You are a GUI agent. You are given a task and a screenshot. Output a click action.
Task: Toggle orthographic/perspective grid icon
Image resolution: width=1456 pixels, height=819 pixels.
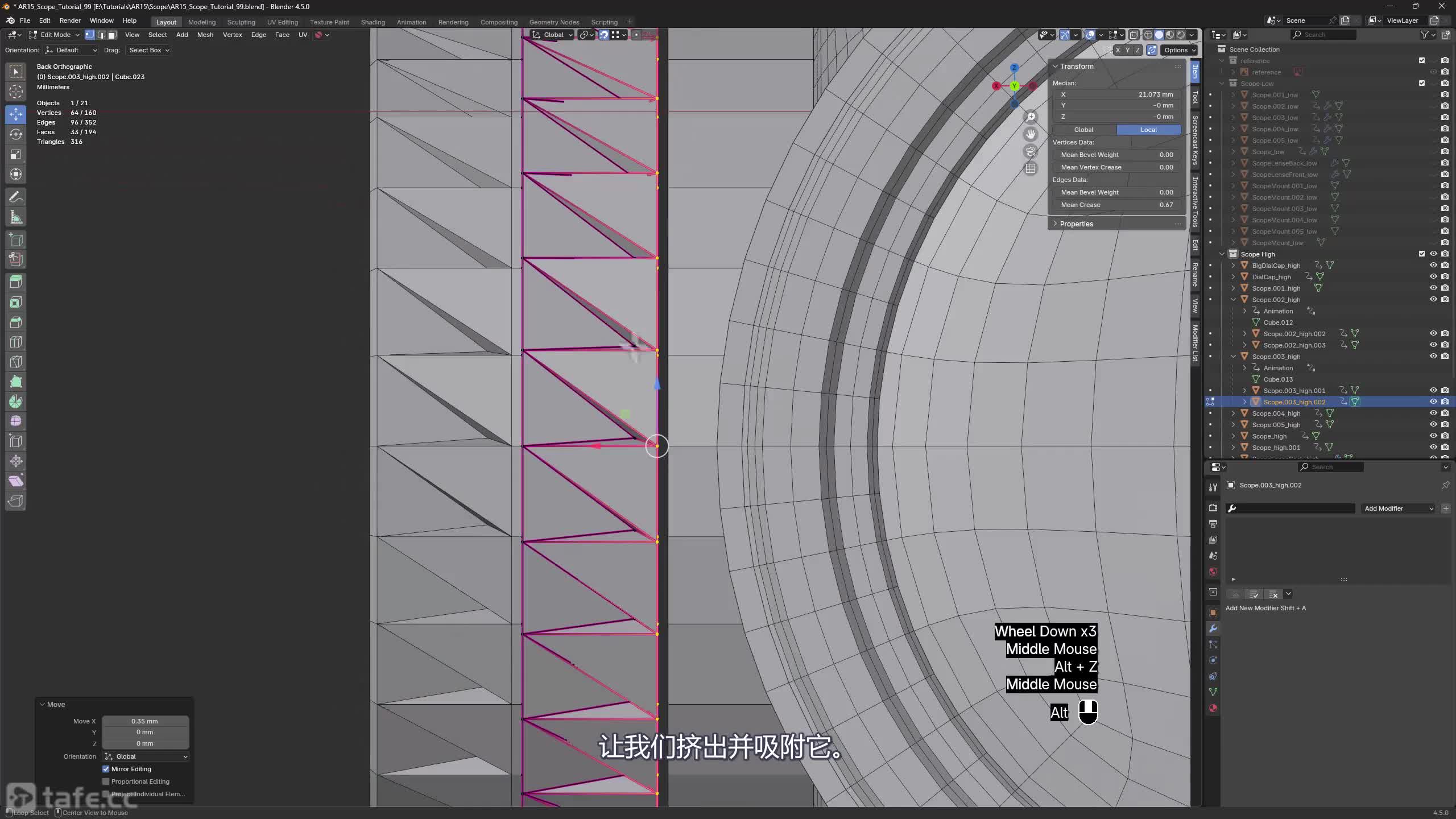click(x=1031, y=168)
